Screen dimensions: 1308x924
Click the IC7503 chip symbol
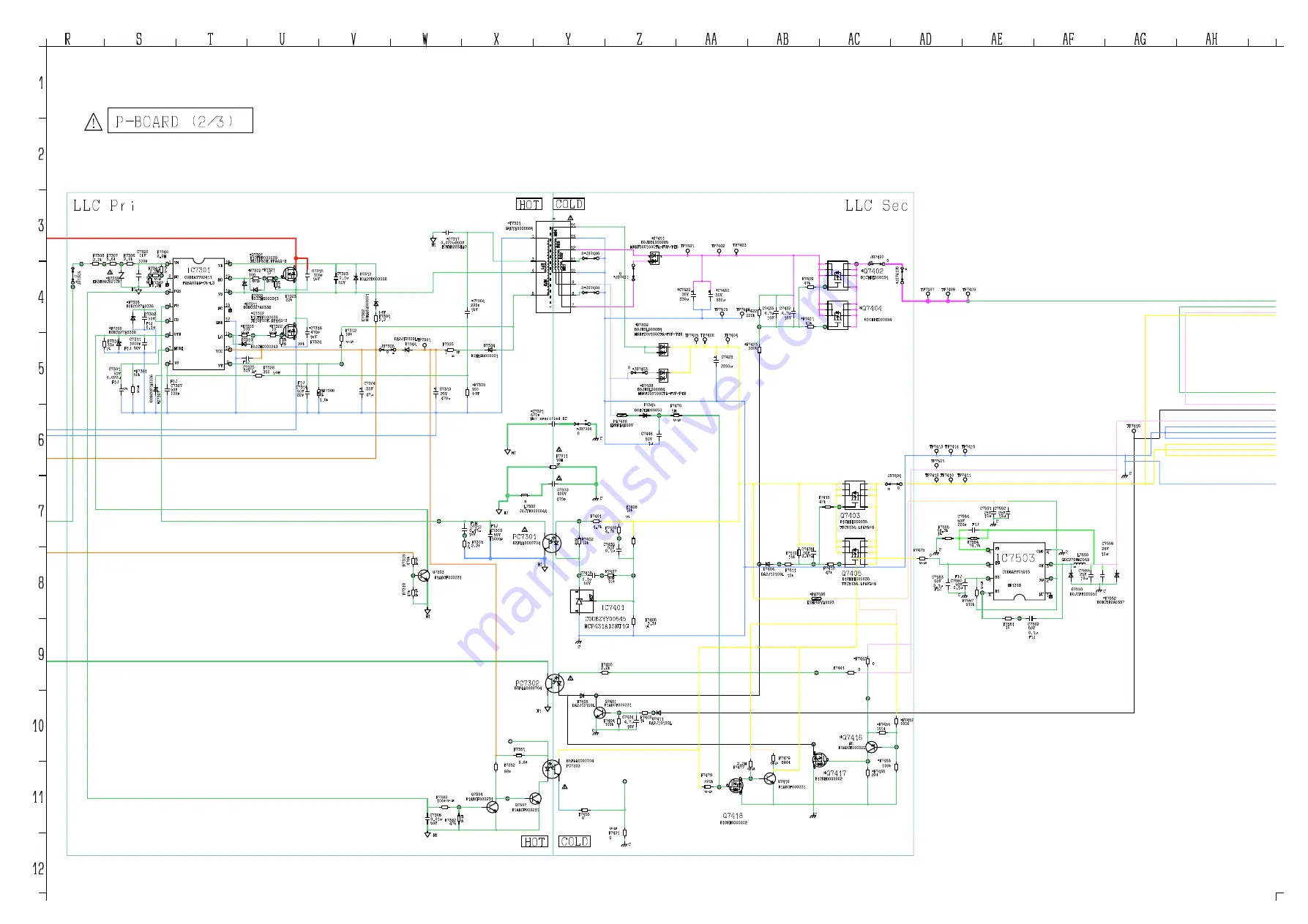click(1019, 571)
